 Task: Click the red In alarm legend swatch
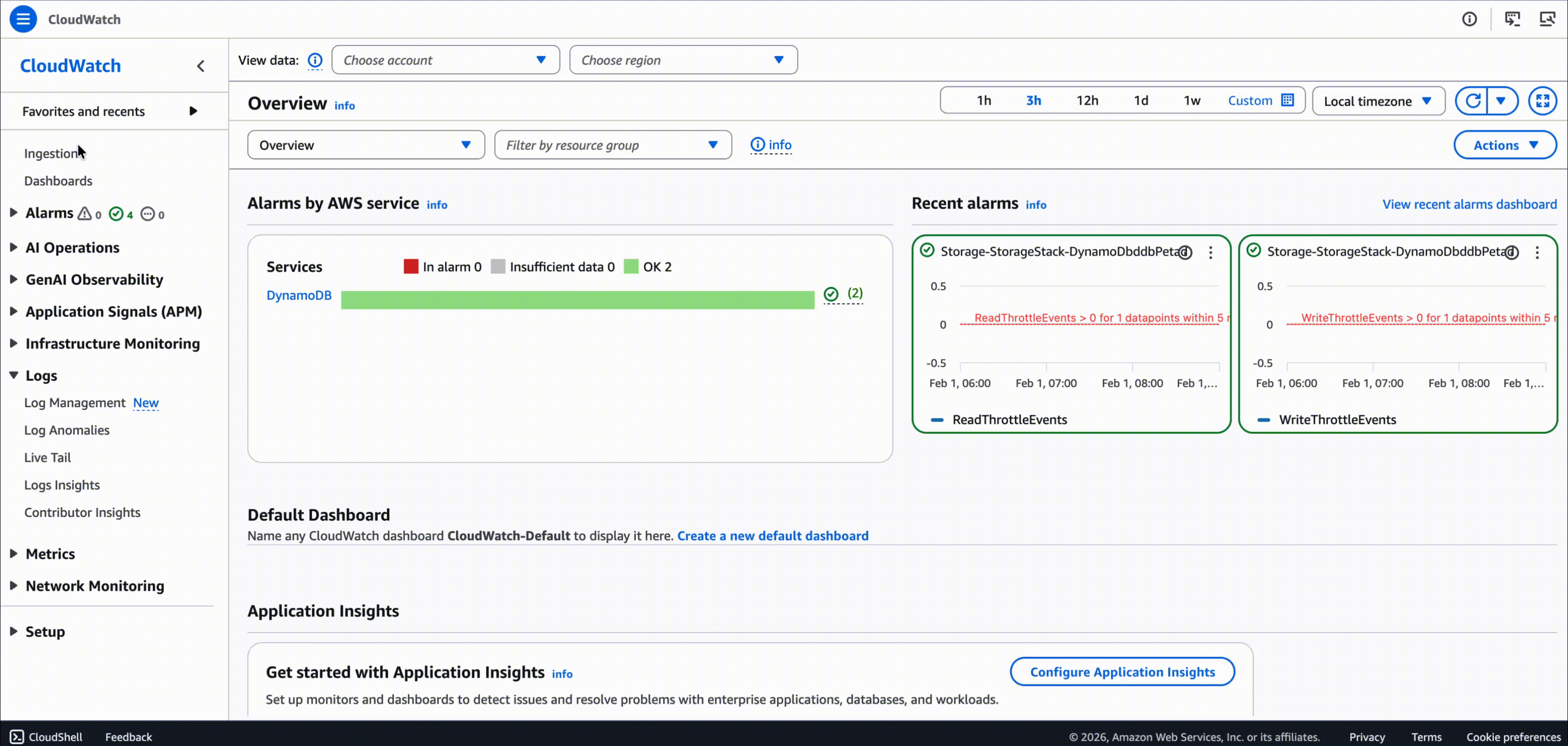click(x=411, y=266)
